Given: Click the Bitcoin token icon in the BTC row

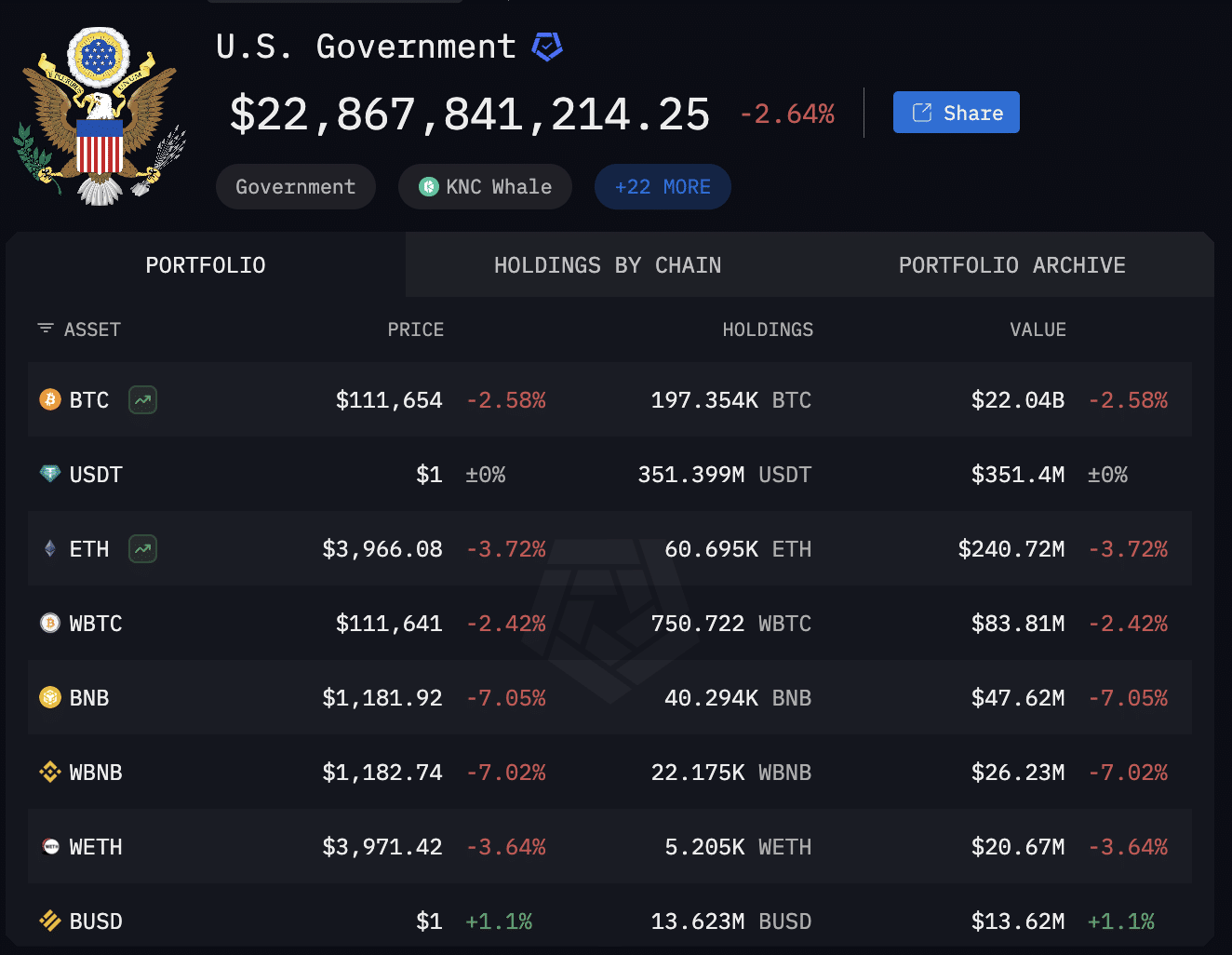Looking at the screenshot, I should tap(47, 399).
